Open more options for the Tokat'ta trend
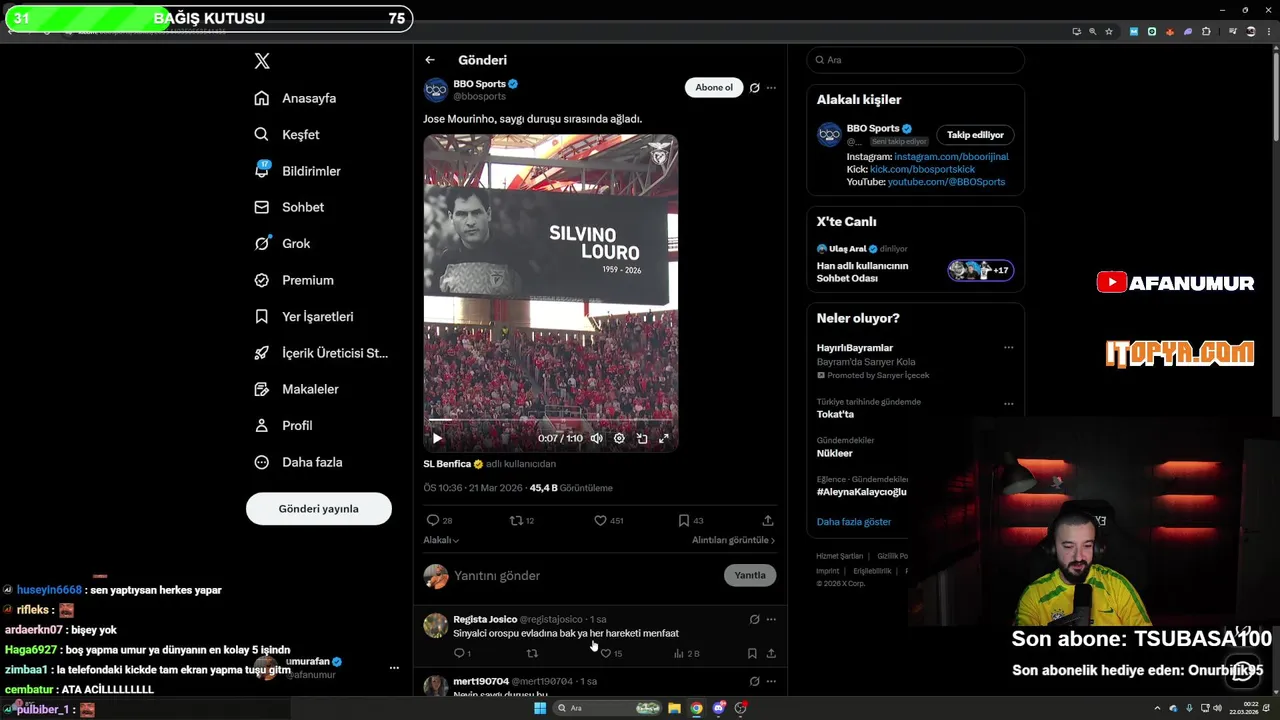The image size is (1280, 720). coord(1008,404)
